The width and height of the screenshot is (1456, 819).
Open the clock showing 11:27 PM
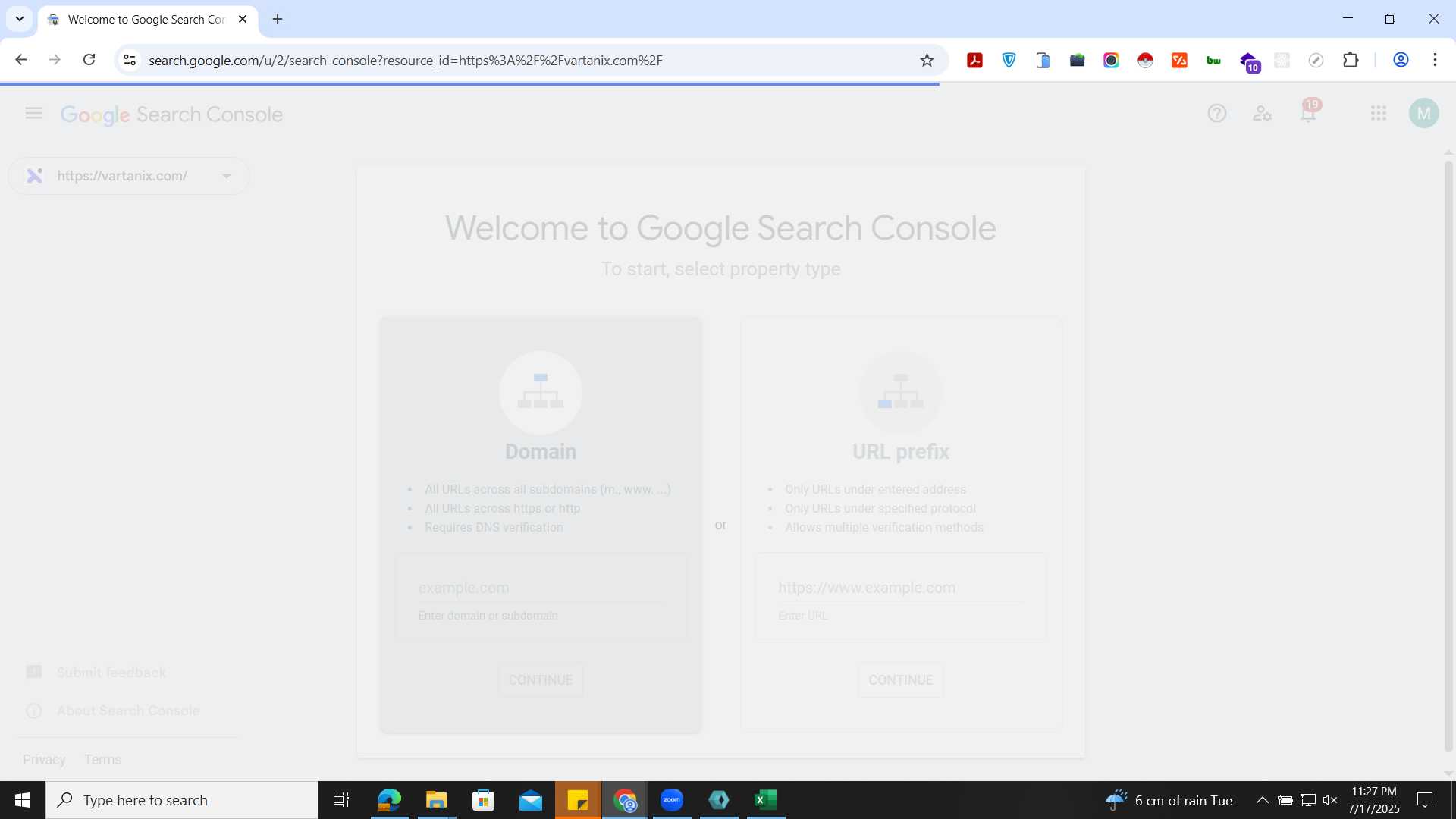click(1373, 800)
